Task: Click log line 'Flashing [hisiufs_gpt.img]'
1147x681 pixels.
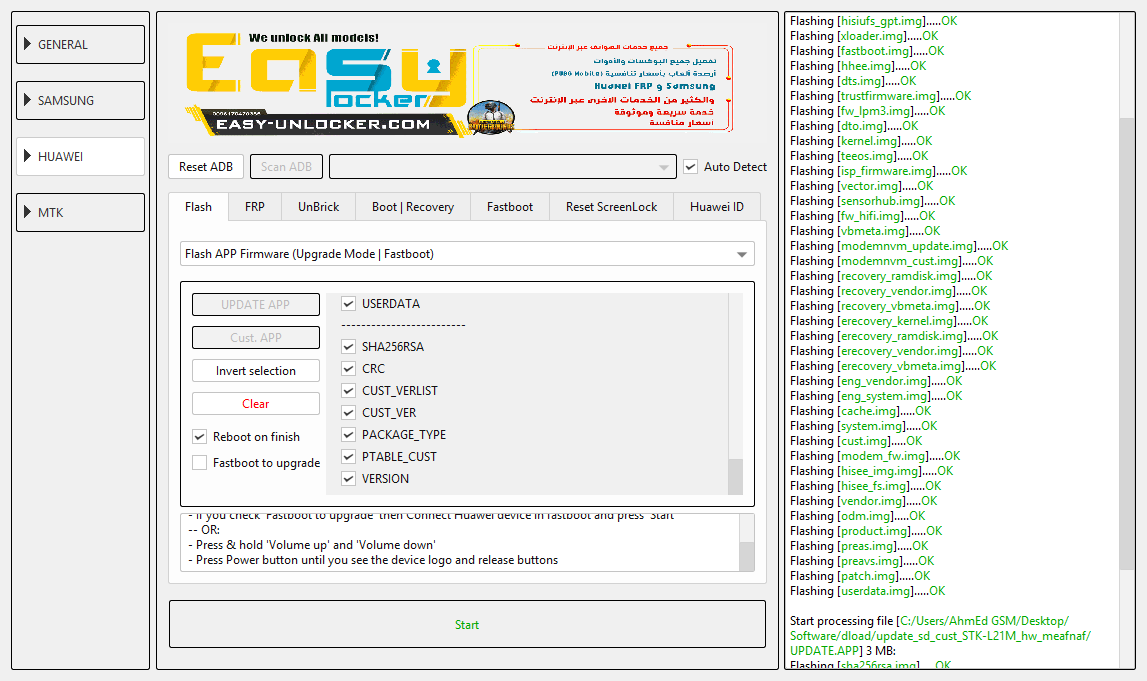Action: [873, 21]
